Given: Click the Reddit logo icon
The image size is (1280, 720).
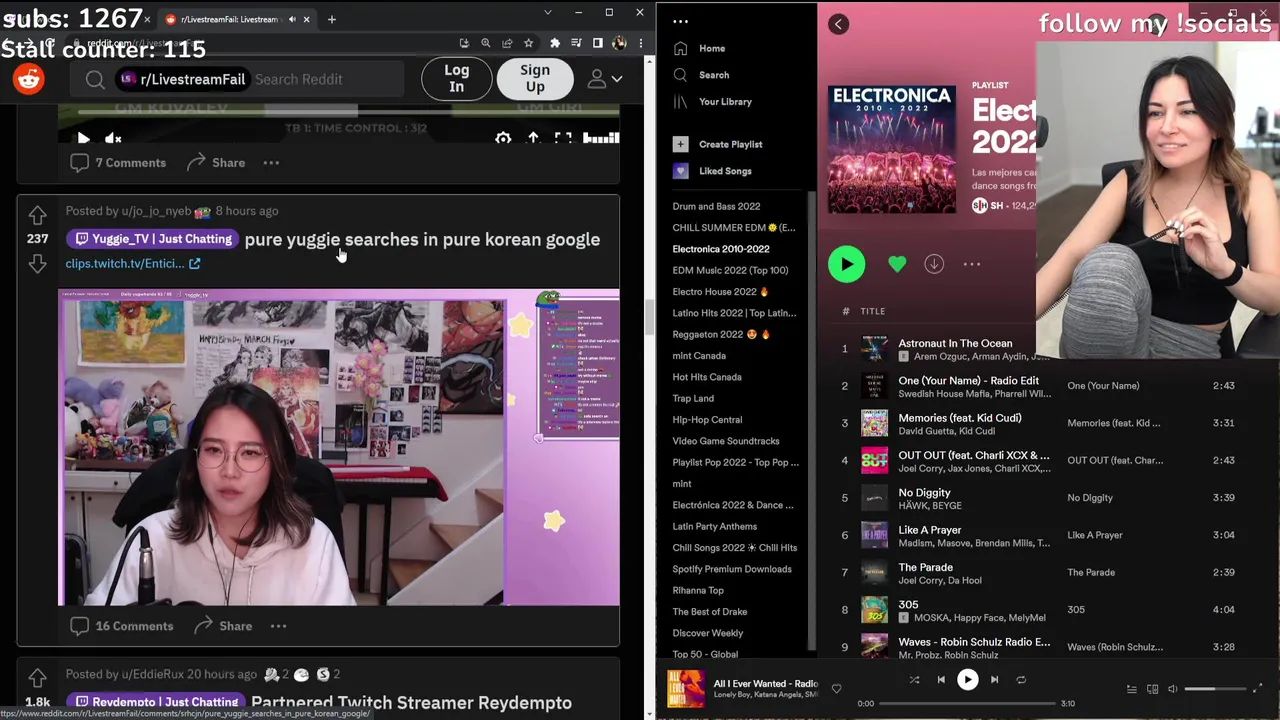Looking at the screenshot, I should 29,79.
